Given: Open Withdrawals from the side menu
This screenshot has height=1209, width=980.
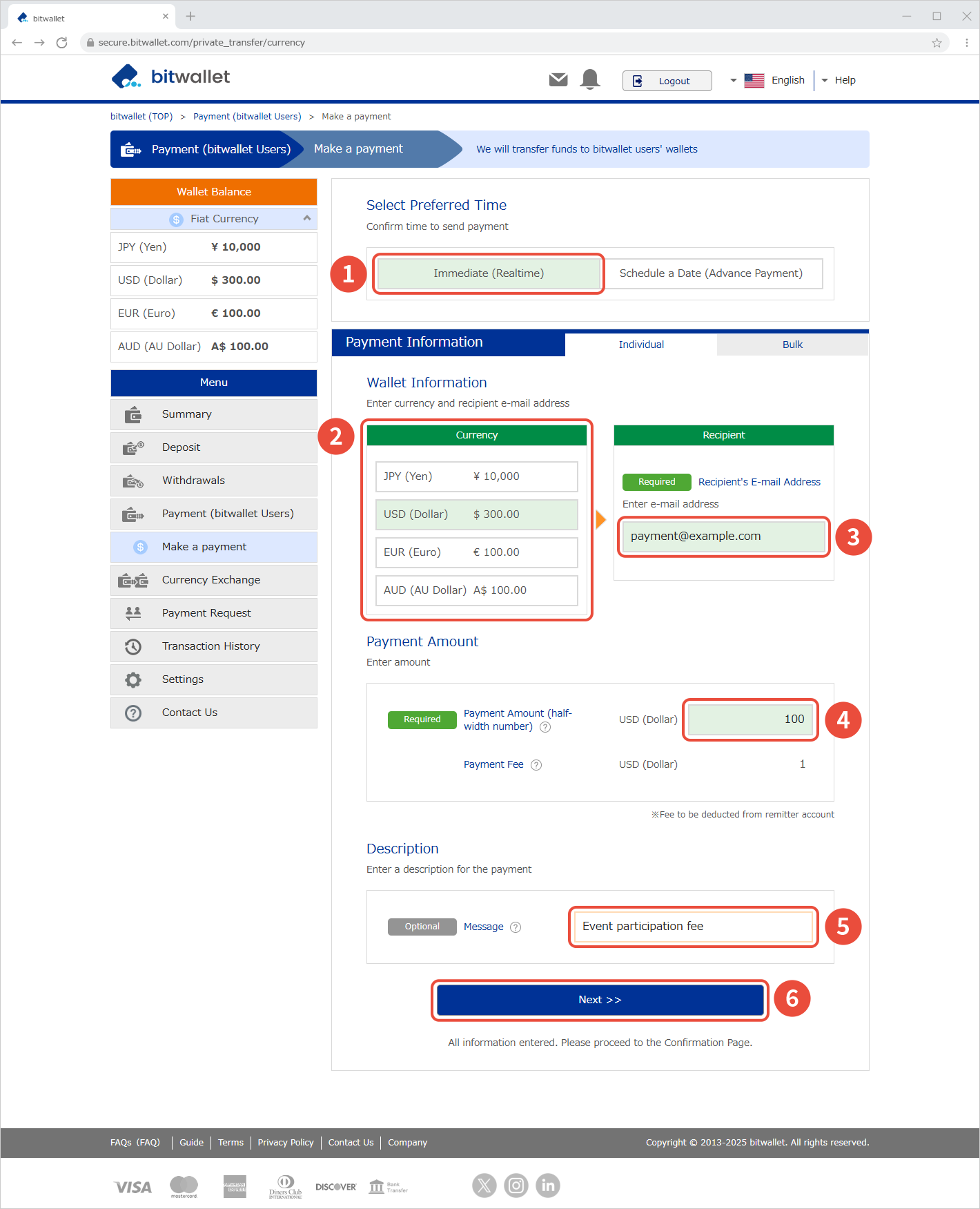Looking at the screenshot, I should [214, 481].
